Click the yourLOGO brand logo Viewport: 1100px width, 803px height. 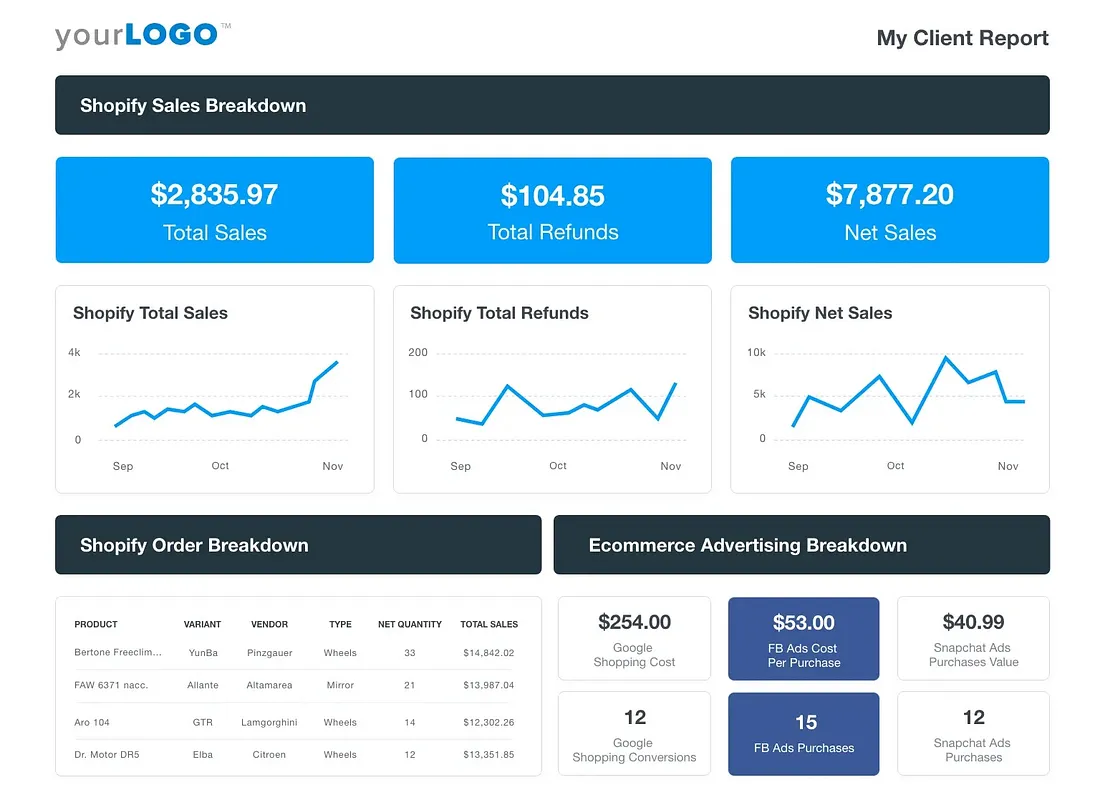click(x=142, y=35)
